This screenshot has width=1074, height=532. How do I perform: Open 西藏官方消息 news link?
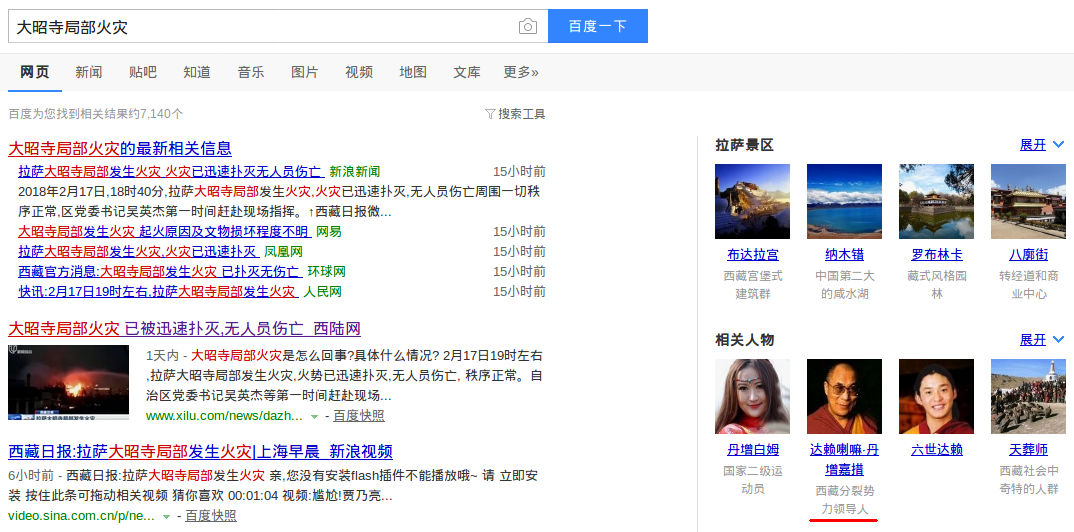(160, 271)
